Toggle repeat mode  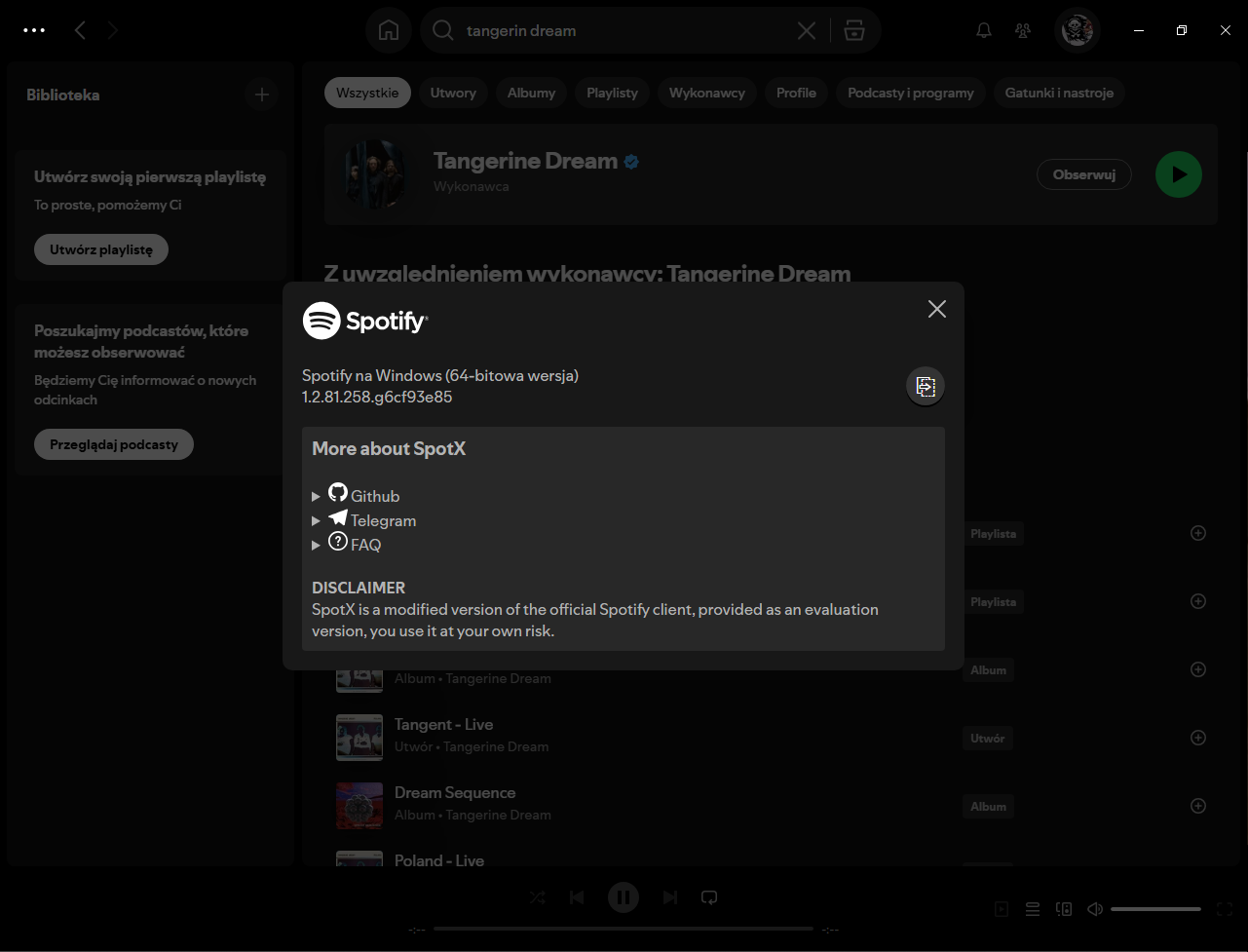[709, 897]
